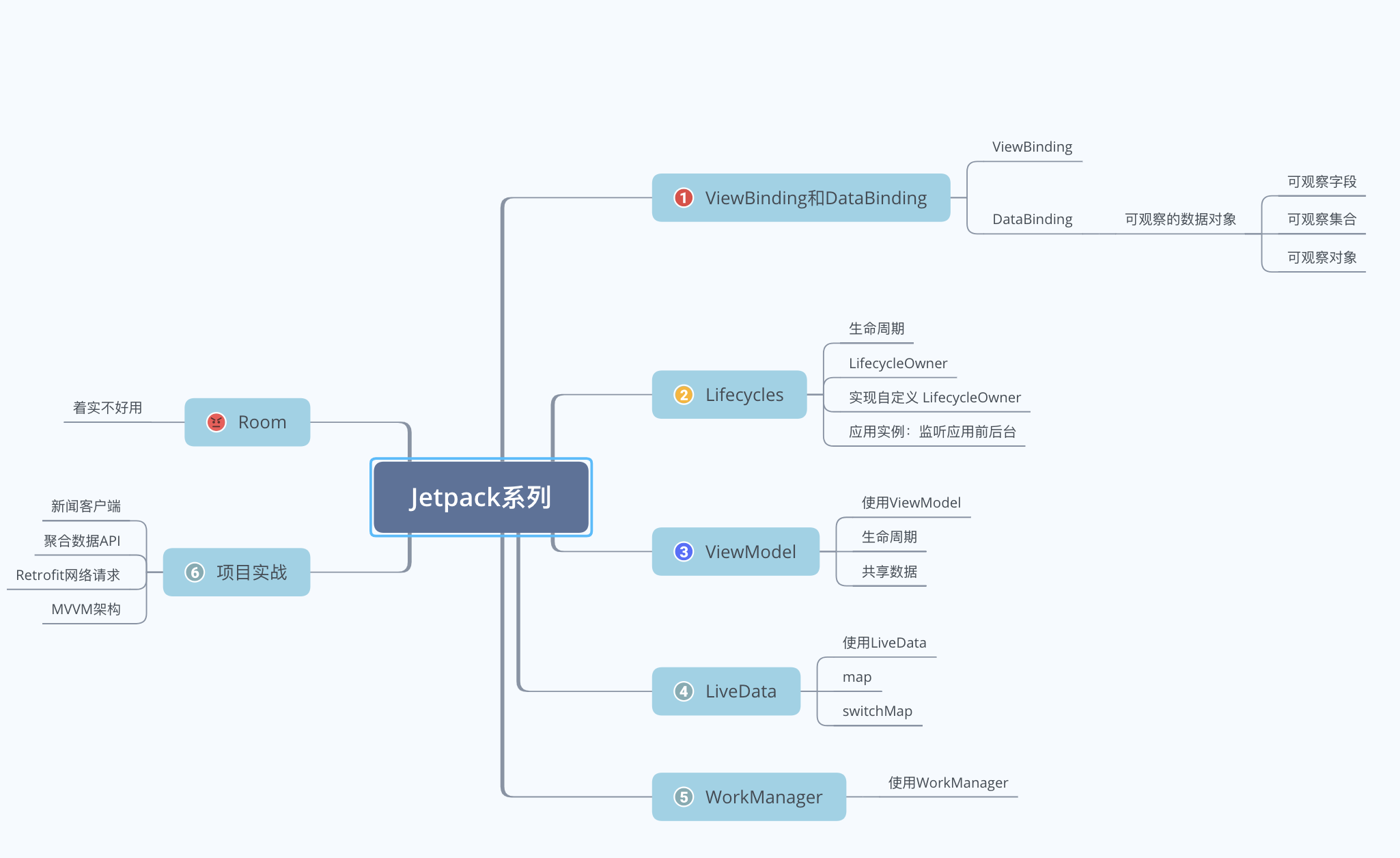1400x858 pixels.
Task: Click the number 5 marker on WorkManager
Action: (x=683, y=797)
